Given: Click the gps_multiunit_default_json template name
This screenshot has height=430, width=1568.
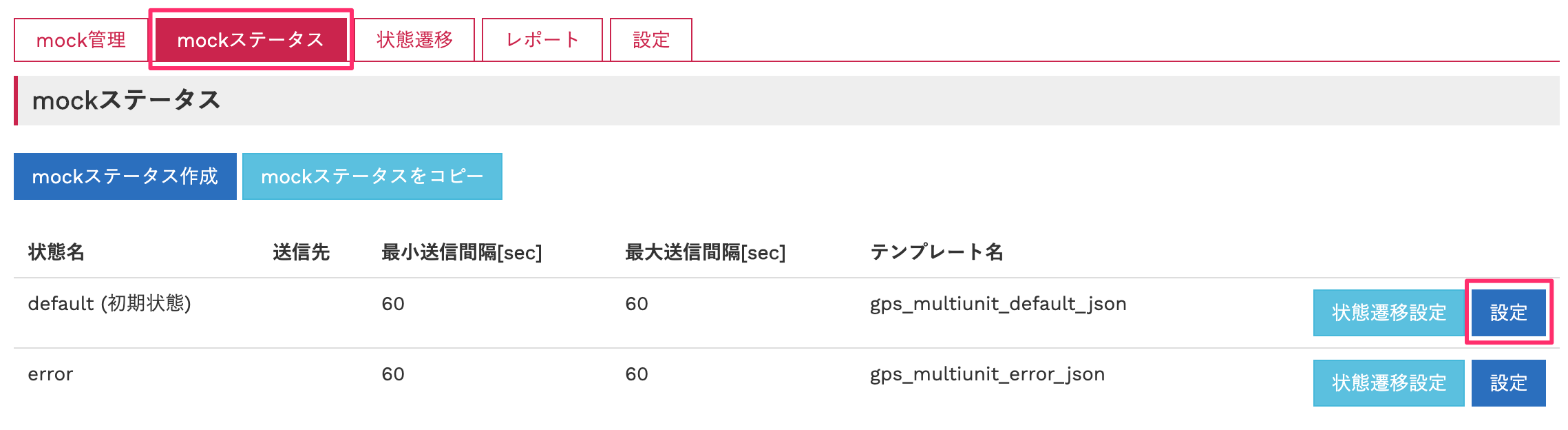Looking at the screenshot, I should pyautogui.click(x=998, y=304).
